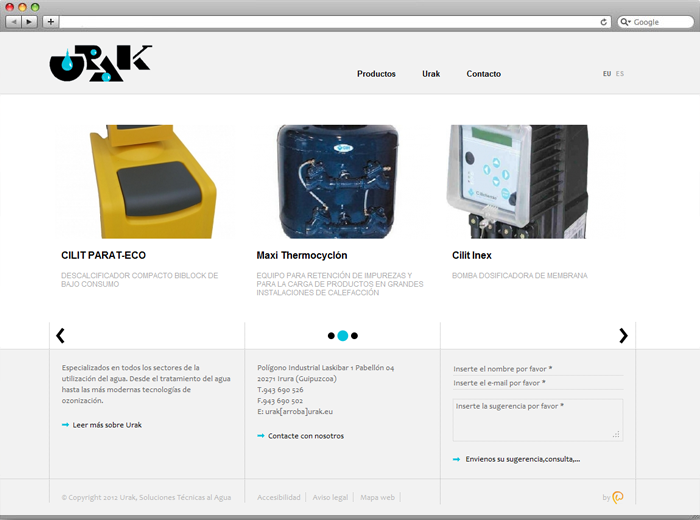Click the EQUIPO PARA RETENCIÓN DE IMPUREZAS description
Screen dimensions: 700x520
point(340,284)
